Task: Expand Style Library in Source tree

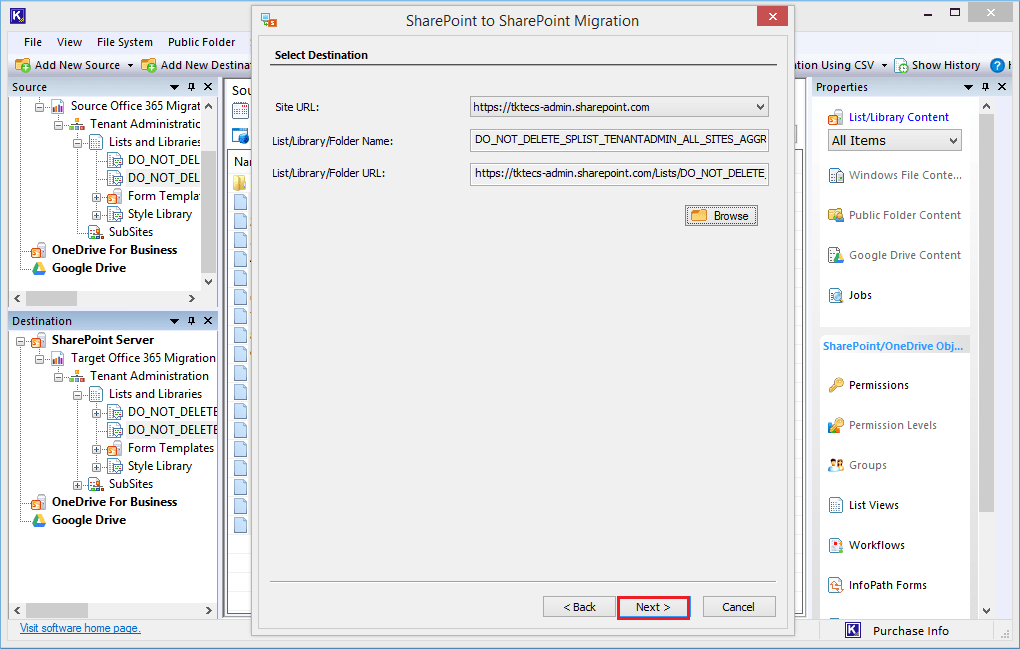Action: tap(96, 215)
